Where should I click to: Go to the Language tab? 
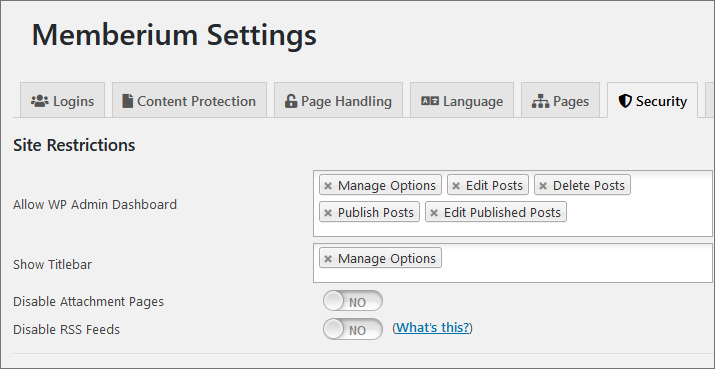[x=461, y=100]
